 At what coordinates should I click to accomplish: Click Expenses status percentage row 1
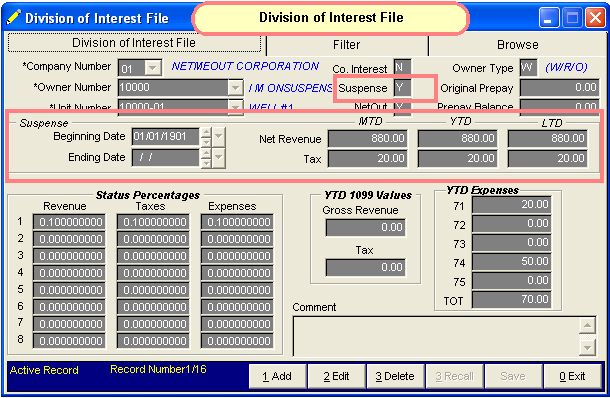coord(237,222)
